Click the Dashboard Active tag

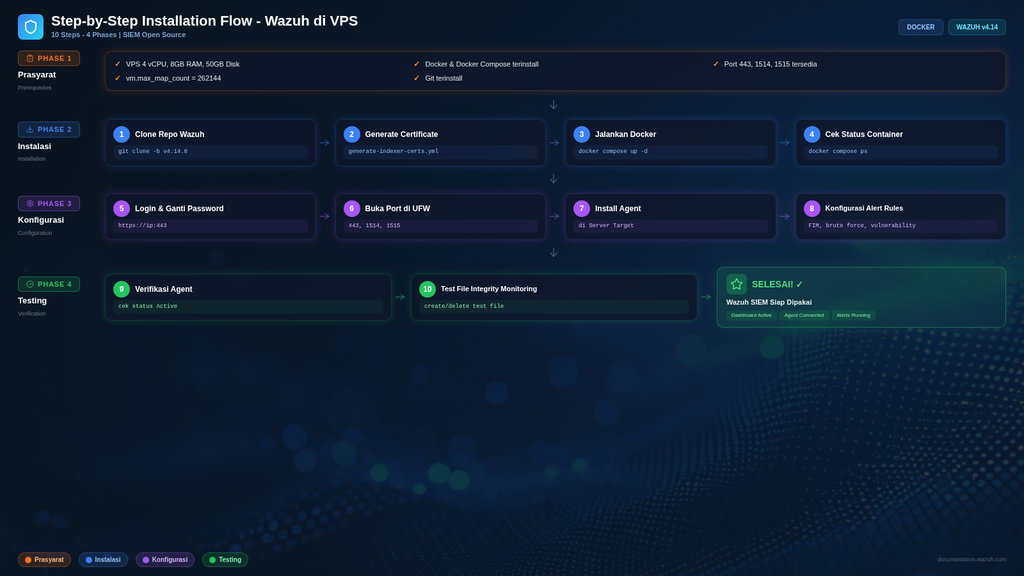pyautogui.click(x=751, y=315)
